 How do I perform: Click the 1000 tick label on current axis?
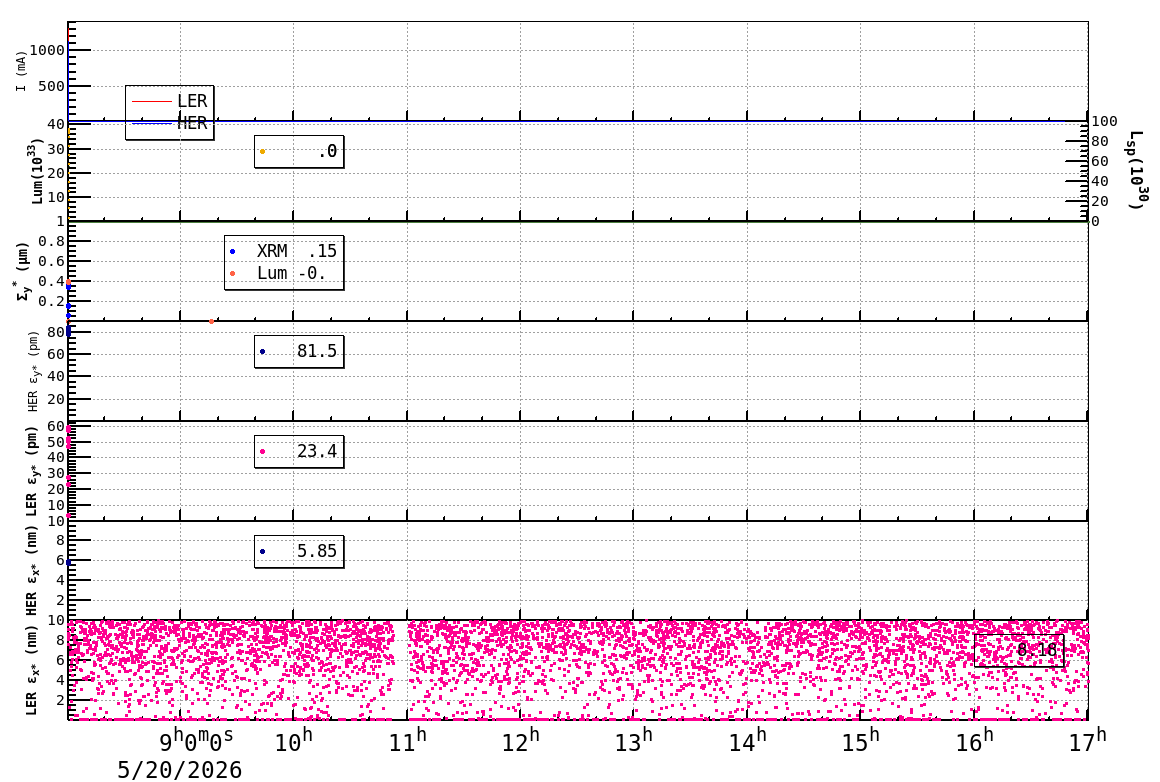[47, 50]
